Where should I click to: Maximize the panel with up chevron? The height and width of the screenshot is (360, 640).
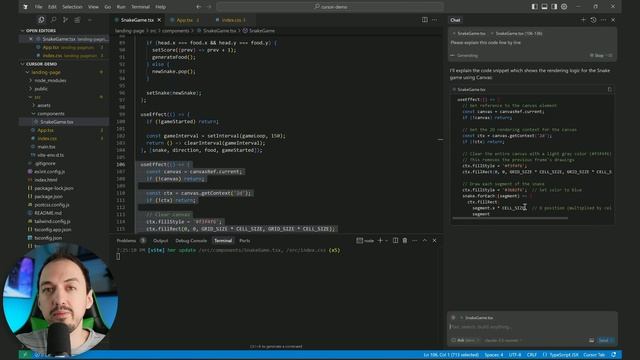[x=424, y=240]
